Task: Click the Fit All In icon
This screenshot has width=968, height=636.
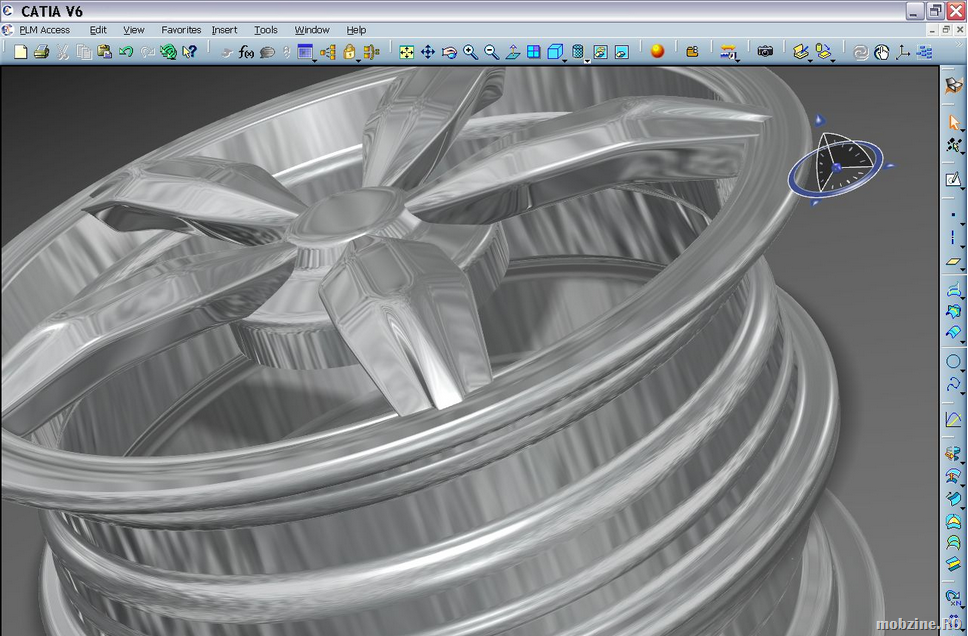Action: tap(406, 52)
